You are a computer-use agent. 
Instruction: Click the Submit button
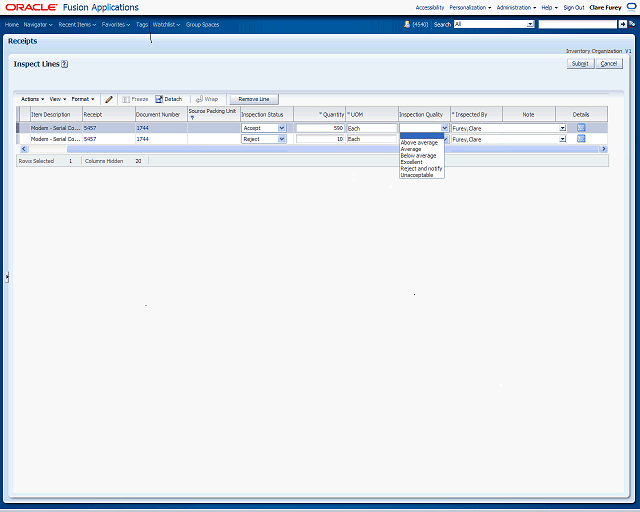tap(580, 63)
